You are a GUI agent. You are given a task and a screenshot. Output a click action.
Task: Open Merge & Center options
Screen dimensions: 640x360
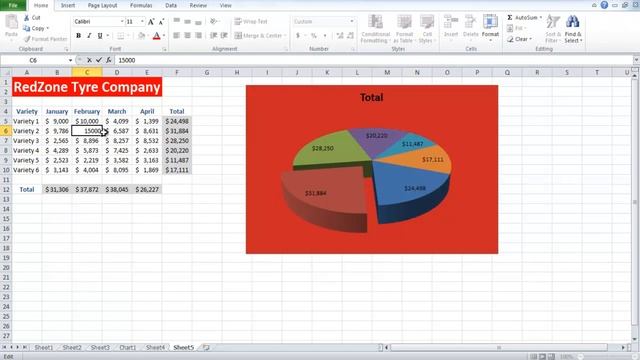pos(285,36)
